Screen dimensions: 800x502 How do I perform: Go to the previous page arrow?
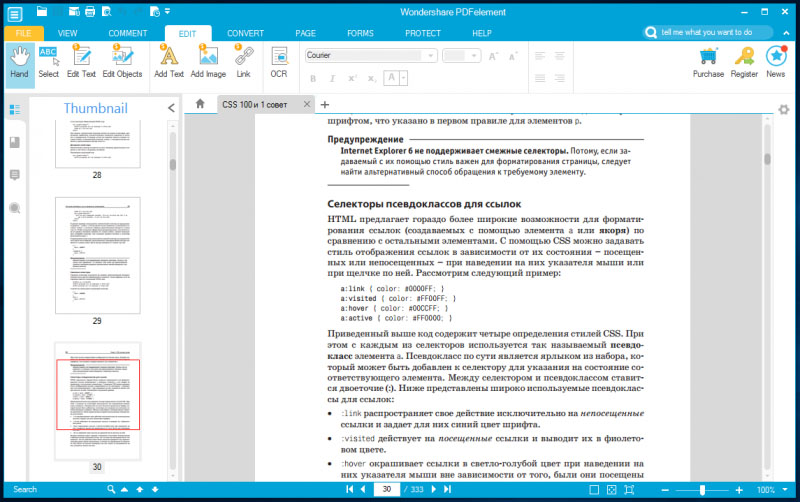(363, 489)
